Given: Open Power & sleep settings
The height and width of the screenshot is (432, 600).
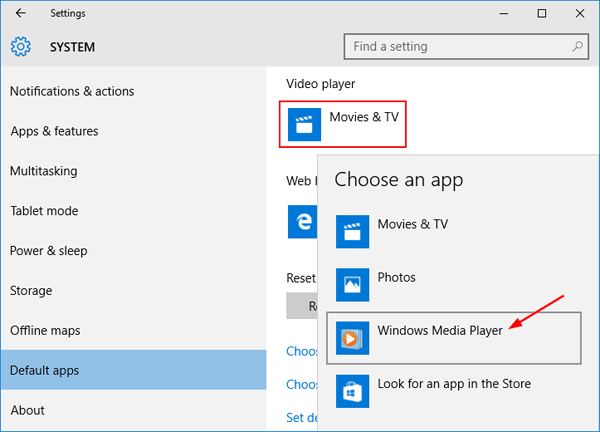Looking at the screenshot, I should 49,251.
